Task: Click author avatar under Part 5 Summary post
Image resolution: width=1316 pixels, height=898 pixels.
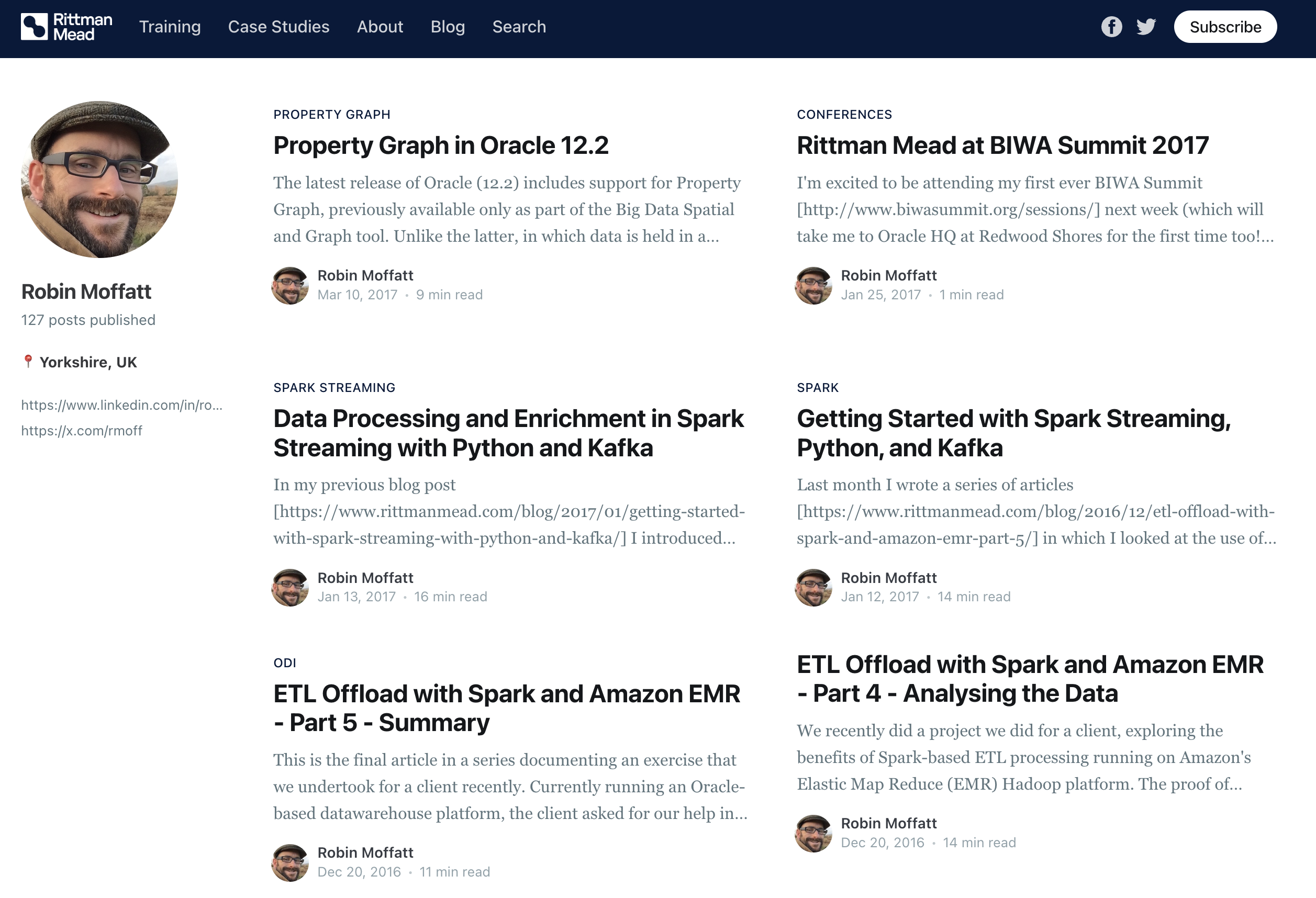Action: (x=290, y=862)
